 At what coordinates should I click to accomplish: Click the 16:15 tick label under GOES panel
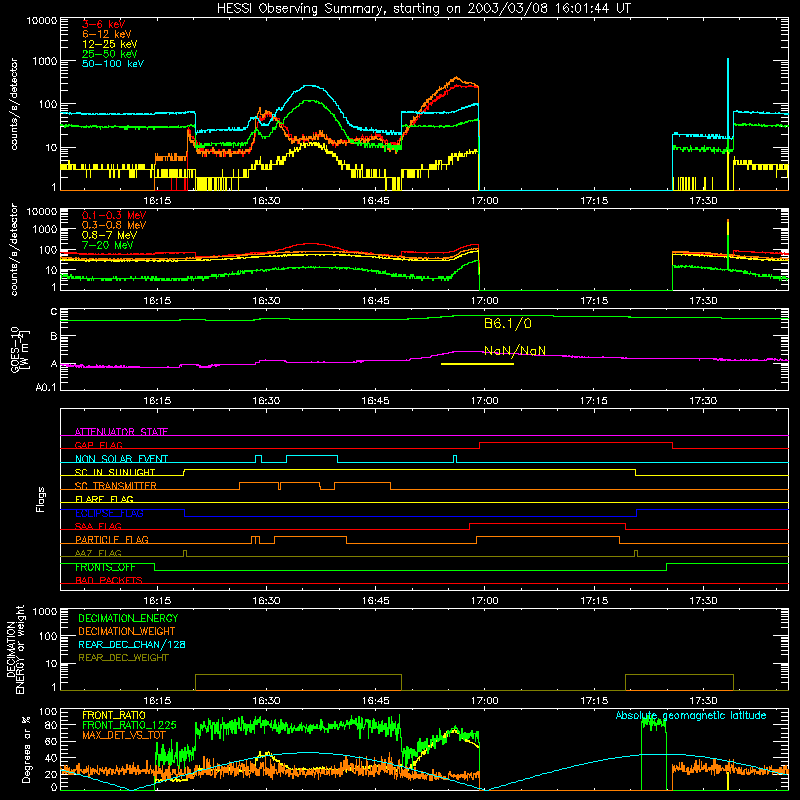coord(157,401)
